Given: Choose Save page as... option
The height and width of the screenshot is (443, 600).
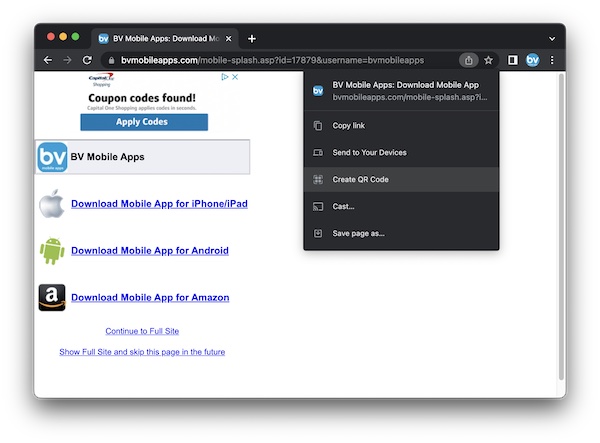Looking at the screenshot, I should point(401,233).
